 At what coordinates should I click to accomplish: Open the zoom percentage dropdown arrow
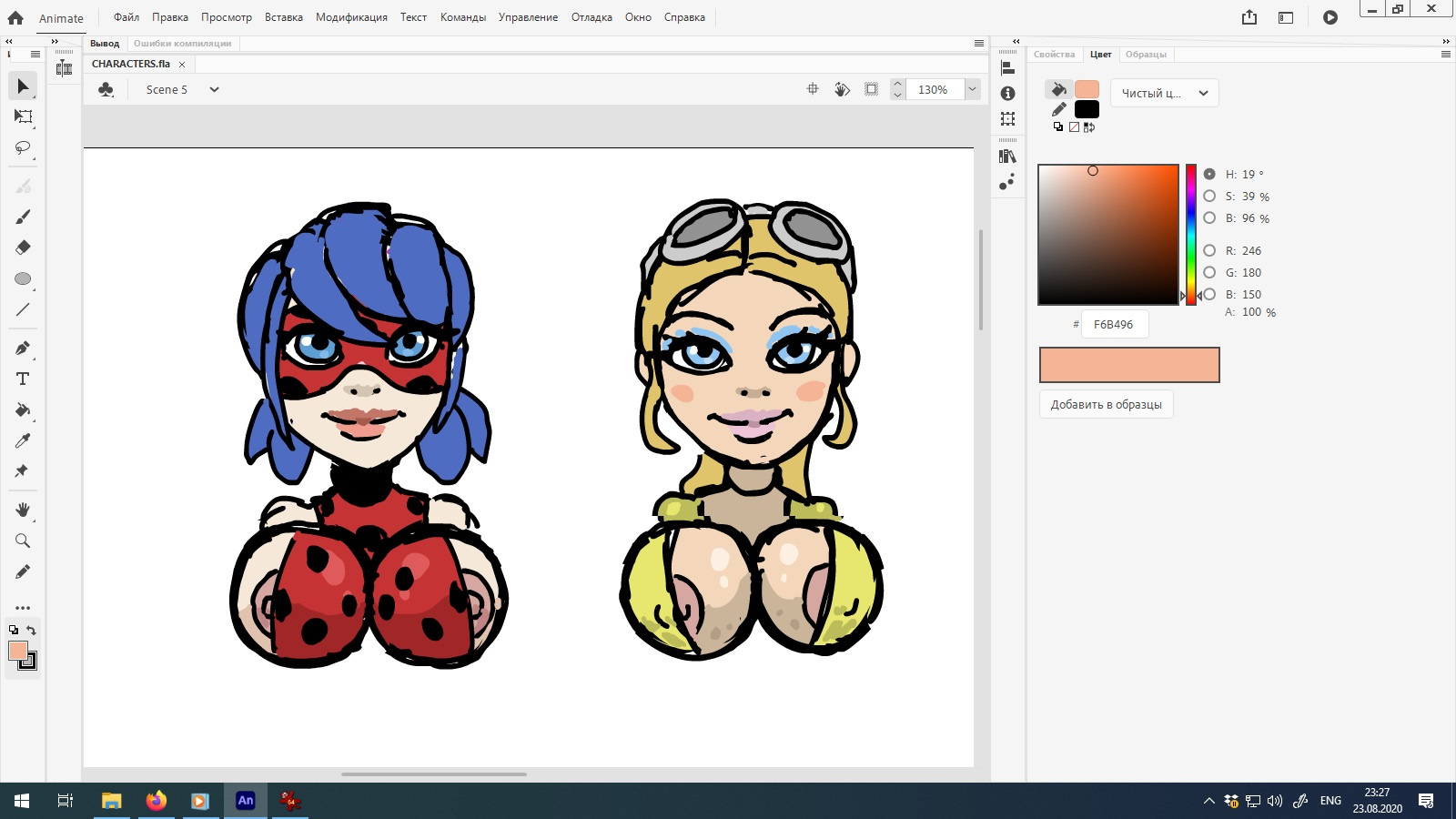pyautogui.click(x=972, y=89)
